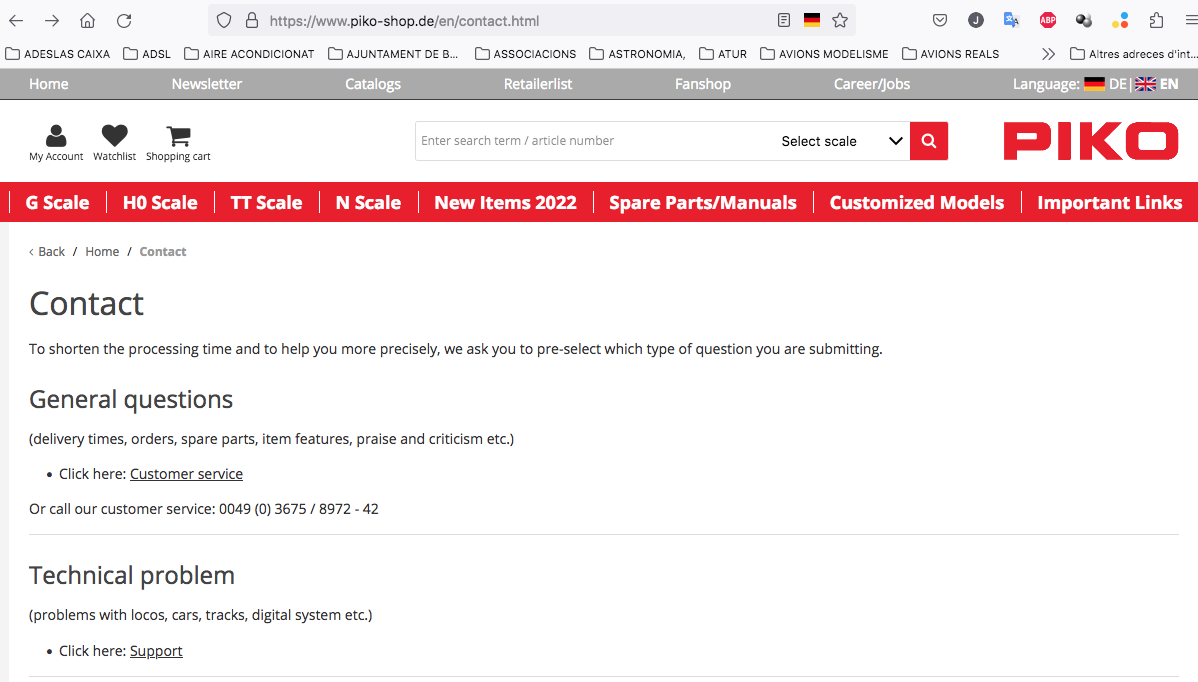This screenshot has width=1198, height=682.
Task: Open the extensions puzzle piece icon
Action: pyautogui.click(x=1156, y=21)
